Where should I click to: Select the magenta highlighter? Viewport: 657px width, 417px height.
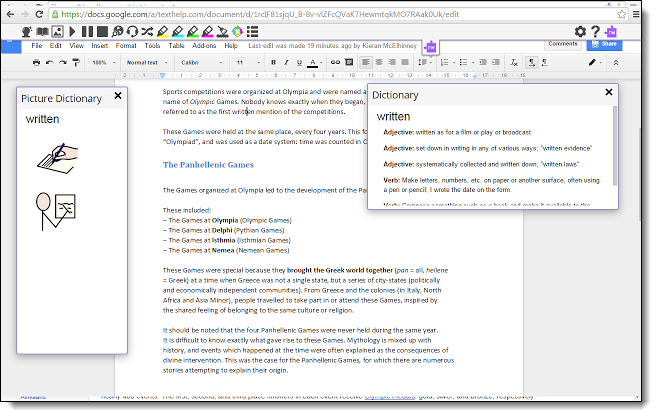click(x=207, y=32)
